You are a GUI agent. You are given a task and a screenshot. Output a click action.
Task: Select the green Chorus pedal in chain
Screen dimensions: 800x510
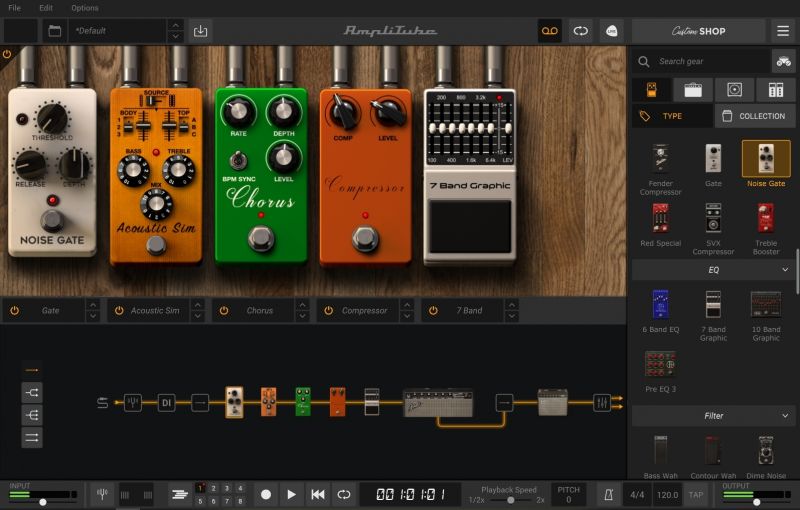pos(303,401)
